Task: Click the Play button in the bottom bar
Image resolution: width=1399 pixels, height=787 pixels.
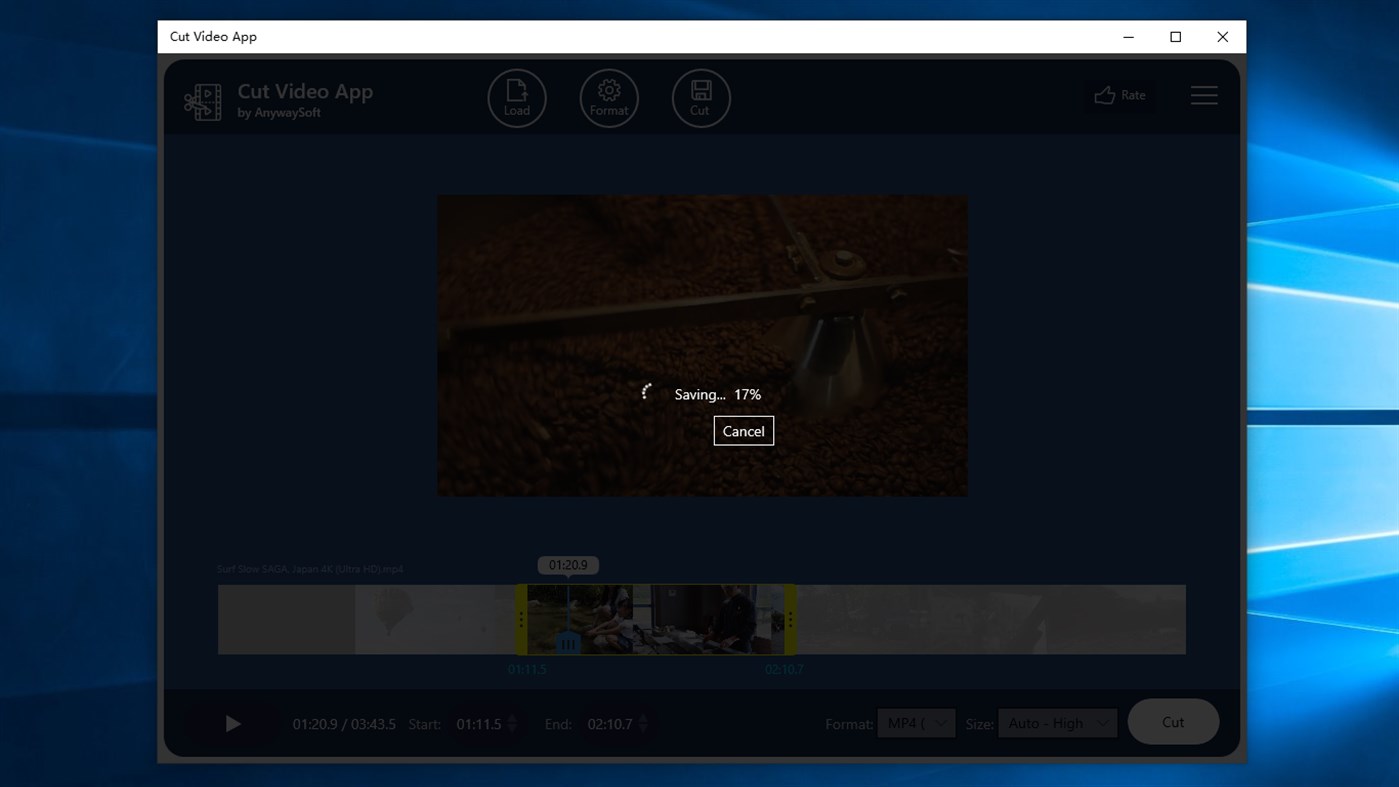Action: click(233, 723)
